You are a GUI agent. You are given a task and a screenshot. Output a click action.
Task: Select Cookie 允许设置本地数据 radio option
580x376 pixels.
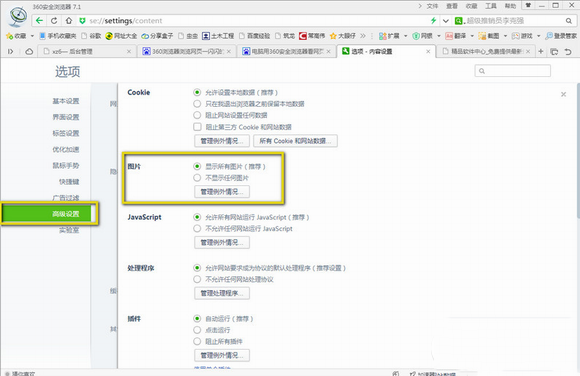pos(197,92)
